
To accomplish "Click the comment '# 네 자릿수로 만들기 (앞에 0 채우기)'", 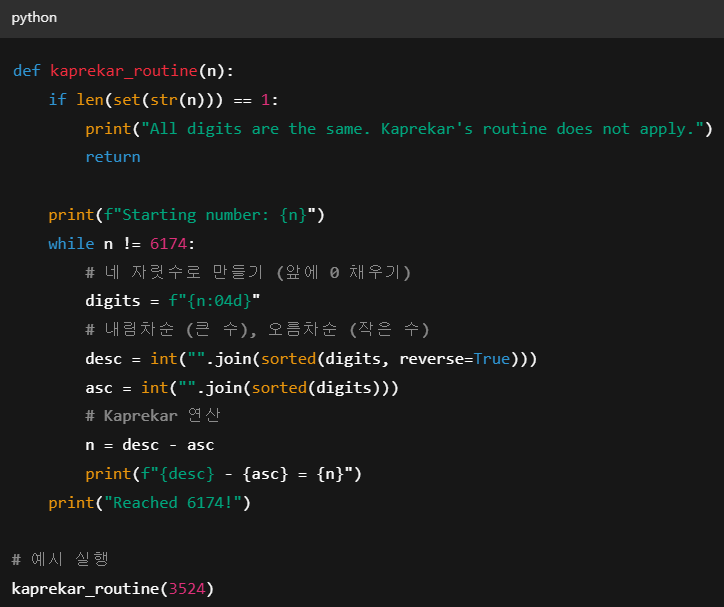I will click(x=248, y=272).
